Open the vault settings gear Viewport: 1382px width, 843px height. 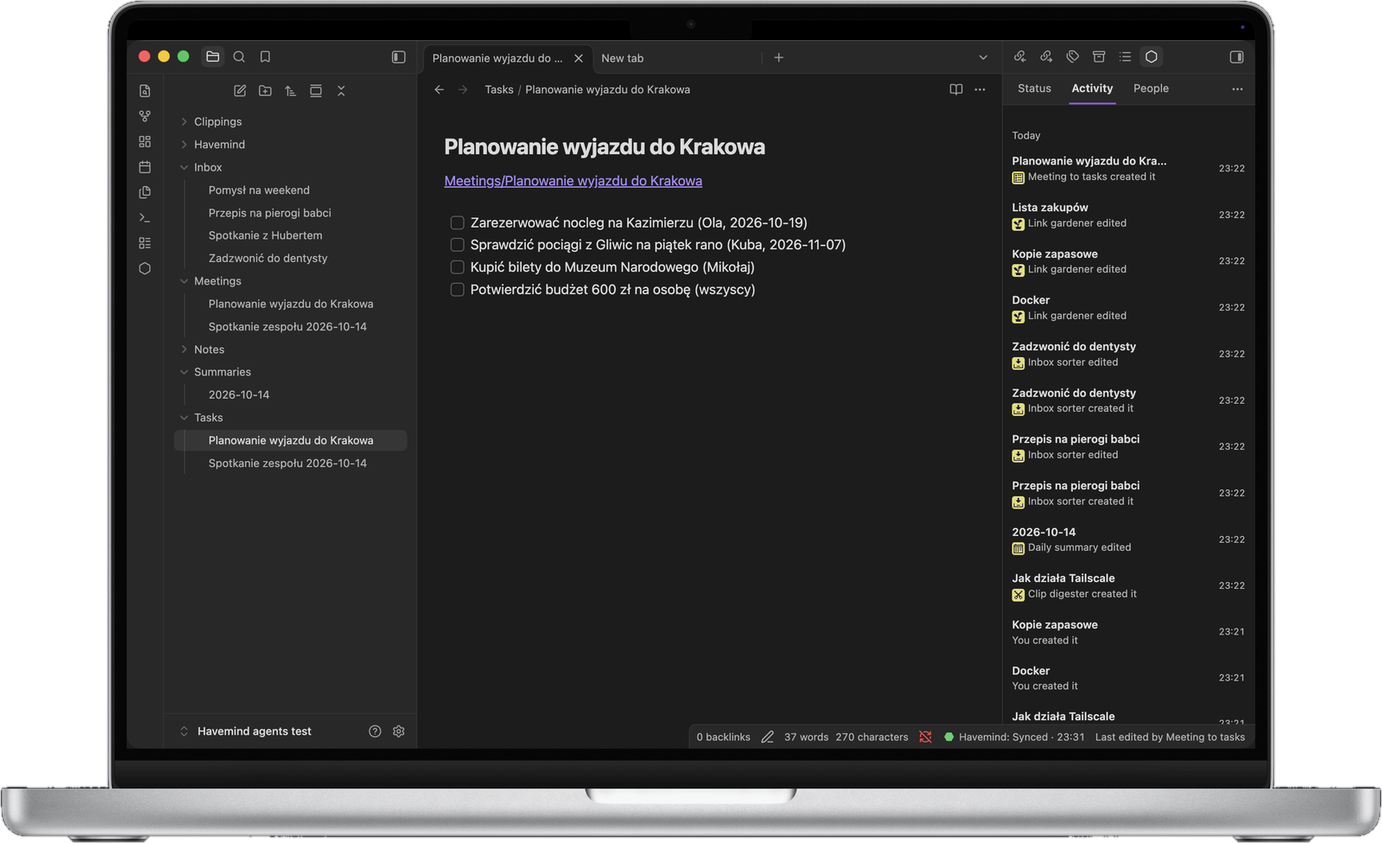398,731
